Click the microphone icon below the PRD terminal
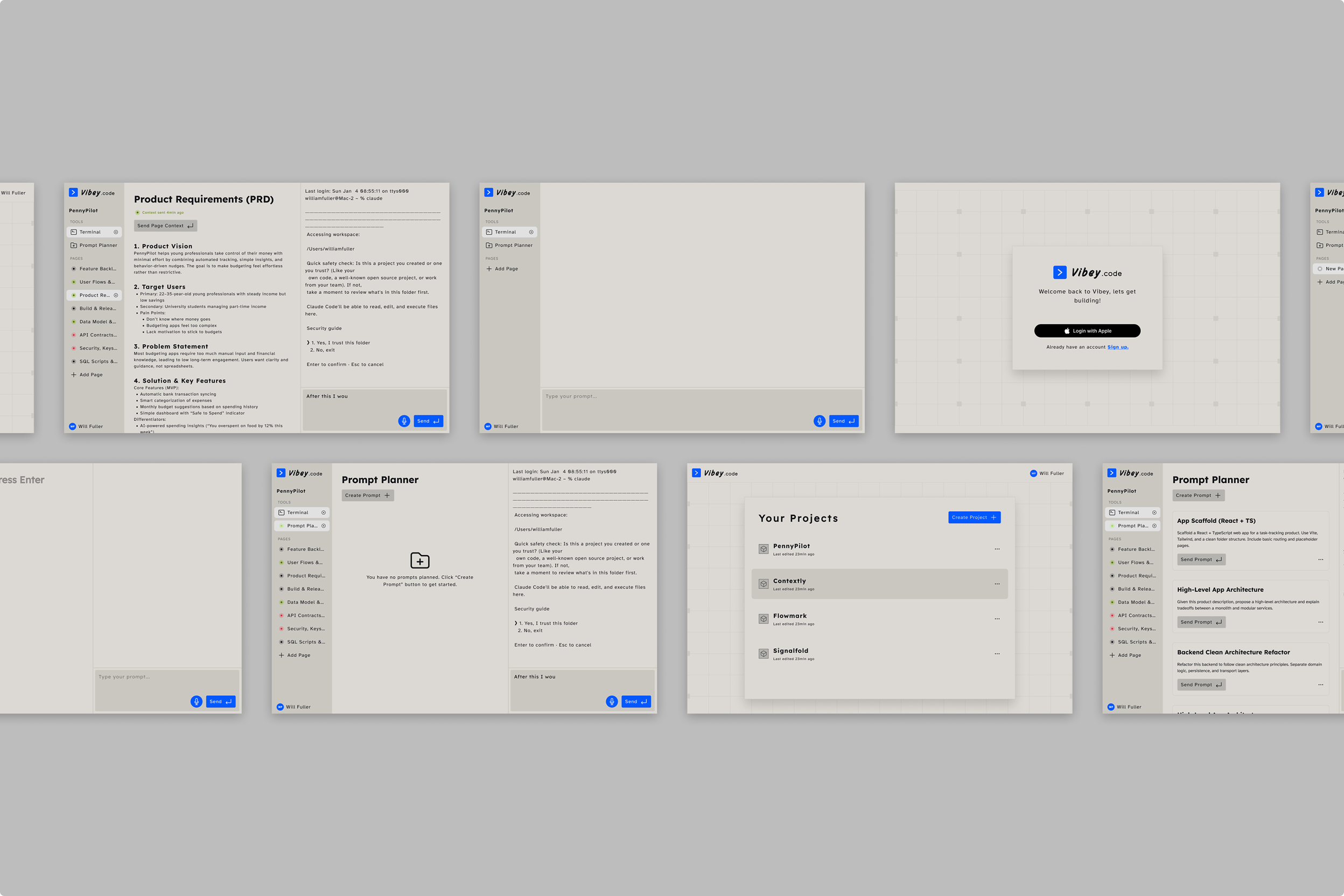The height and width of the screenshot is (896, 1344). pyautogui.click(x=404, y=421)
